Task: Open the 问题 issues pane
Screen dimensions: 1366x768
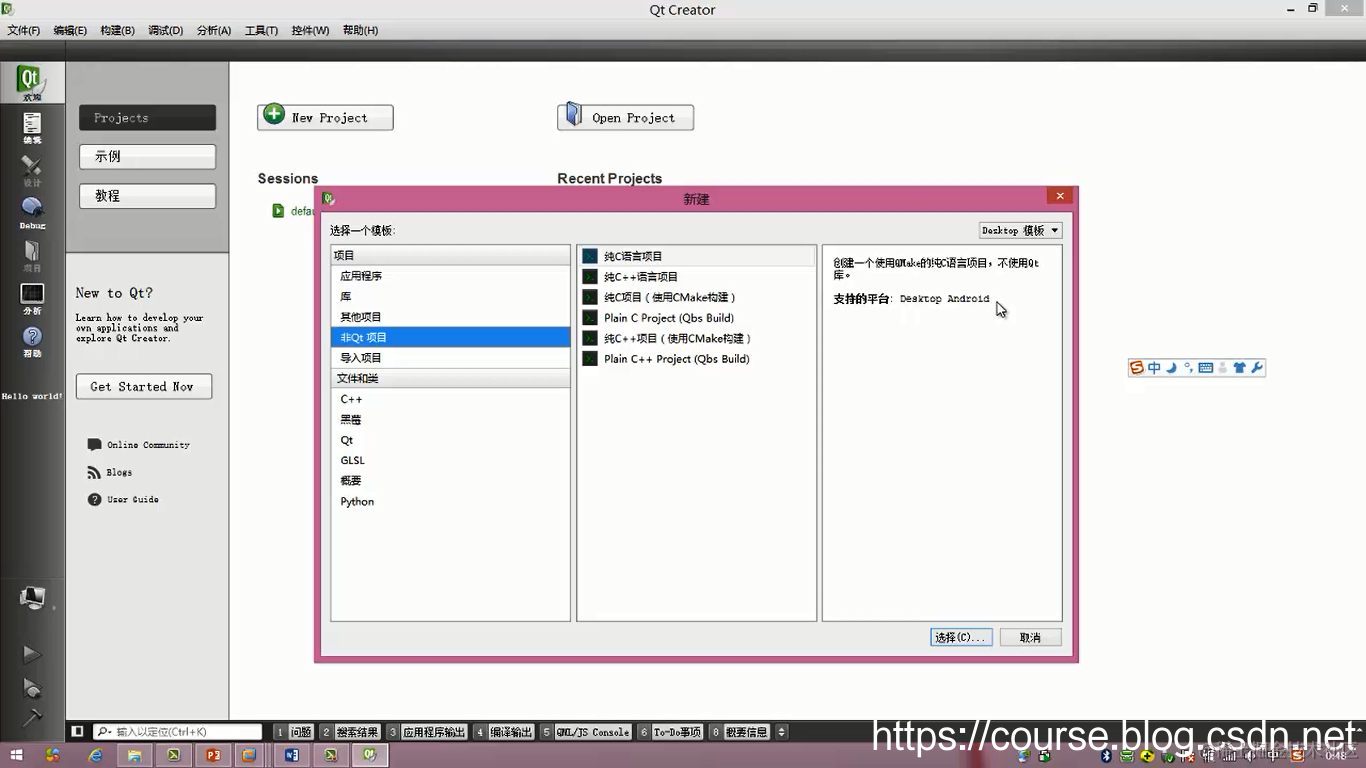Action: [293, 732]
